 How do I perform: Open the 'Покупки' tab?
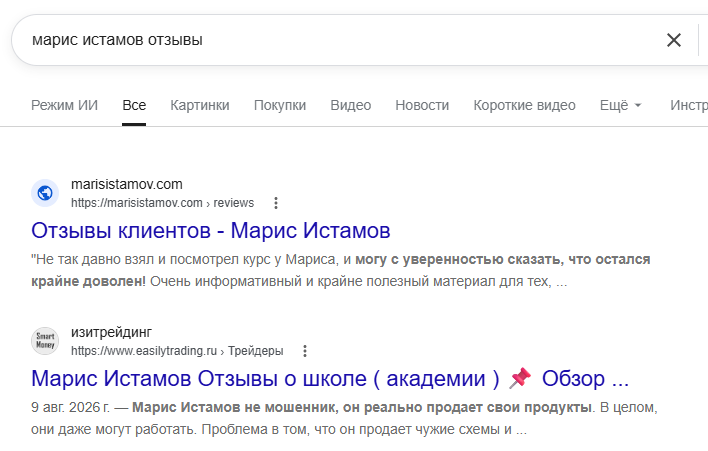click(280, 105)
